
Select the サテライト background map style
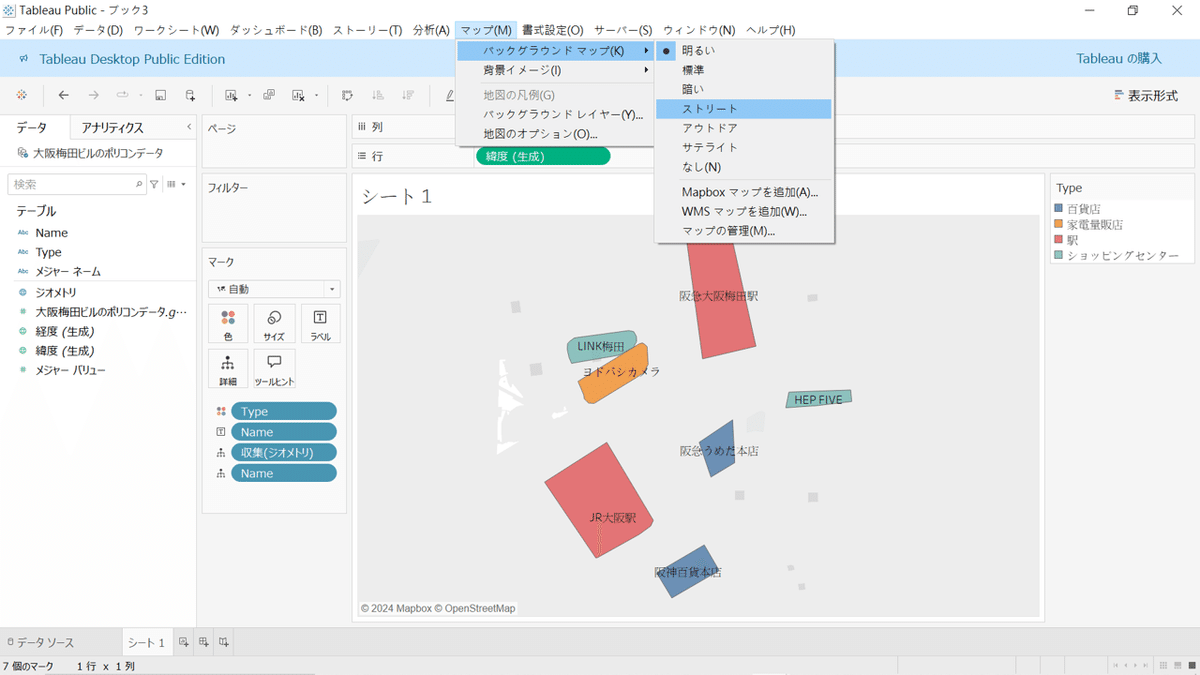click(x=743, y=147)
